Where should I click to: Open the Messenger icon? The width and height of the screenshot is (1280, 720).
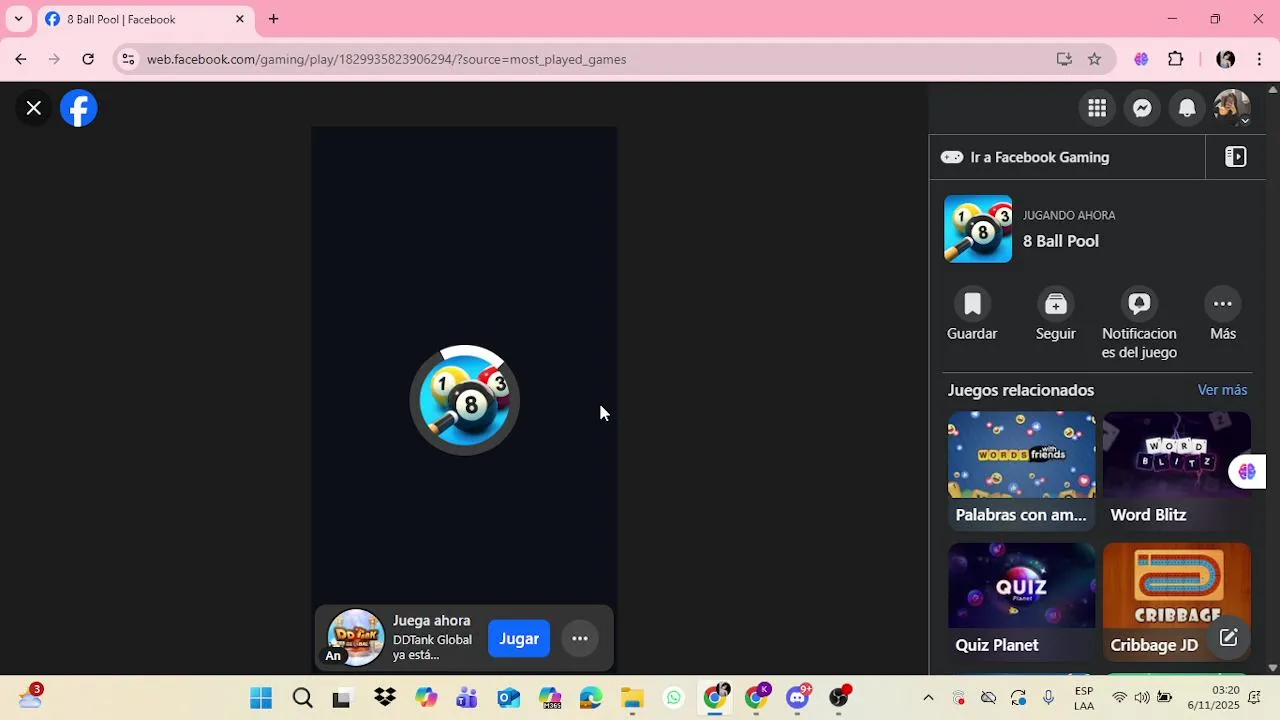[1142, 108]
